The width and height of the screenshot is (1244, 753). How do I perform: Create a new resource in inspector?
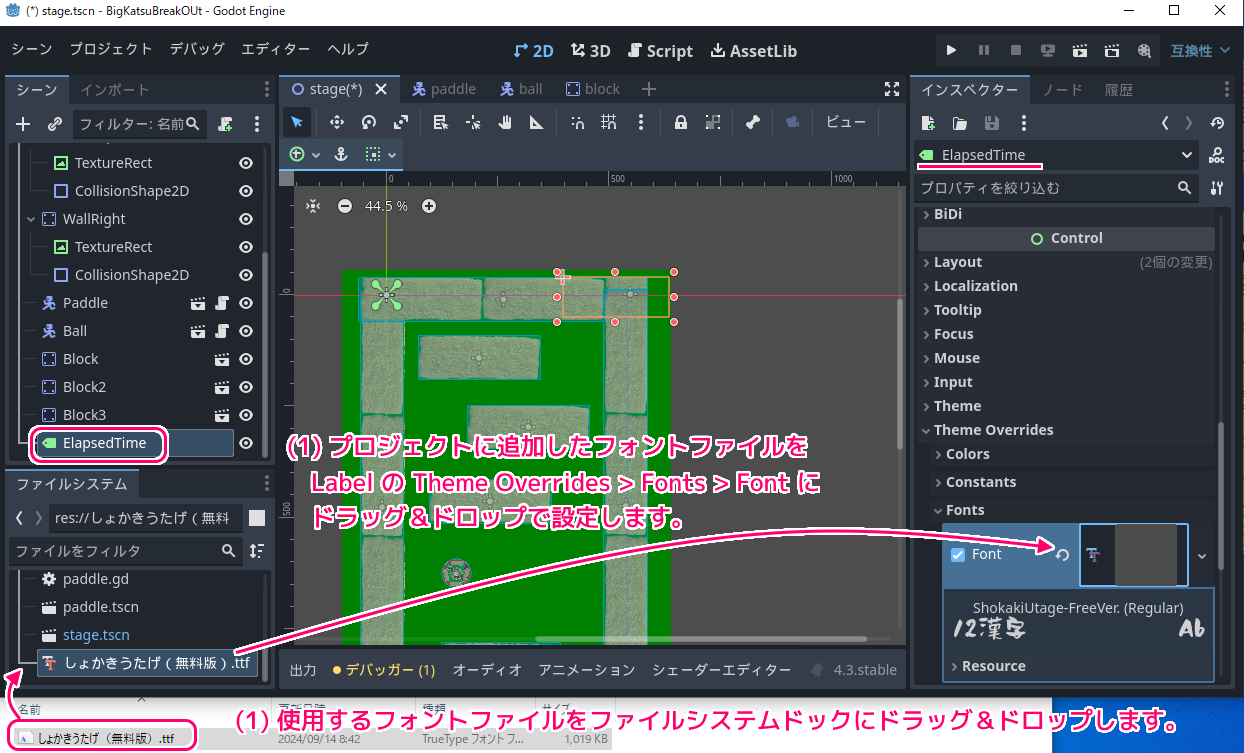click(x=928, y=123)
